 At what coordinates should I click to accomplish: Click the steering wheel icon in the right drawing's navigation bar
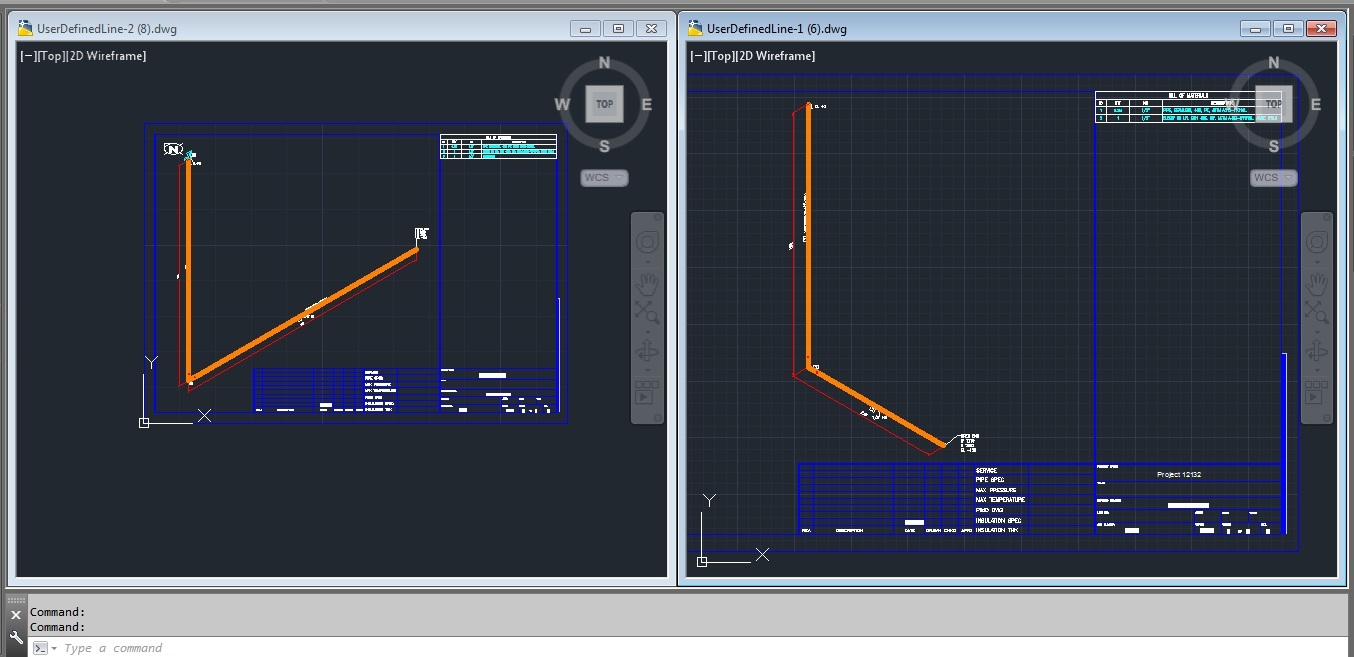pyautogui.click(x=1317, y=241)
